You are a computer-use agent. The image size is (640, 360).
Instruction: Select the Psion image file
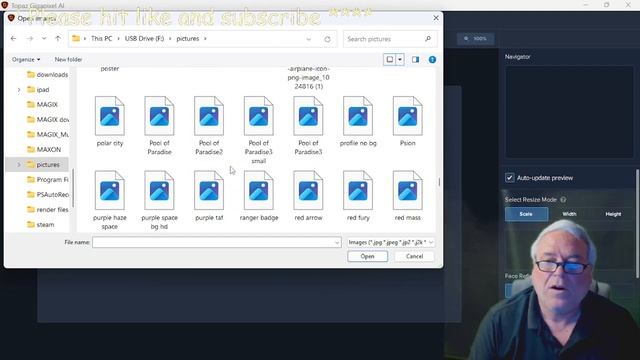pos(407,121)
